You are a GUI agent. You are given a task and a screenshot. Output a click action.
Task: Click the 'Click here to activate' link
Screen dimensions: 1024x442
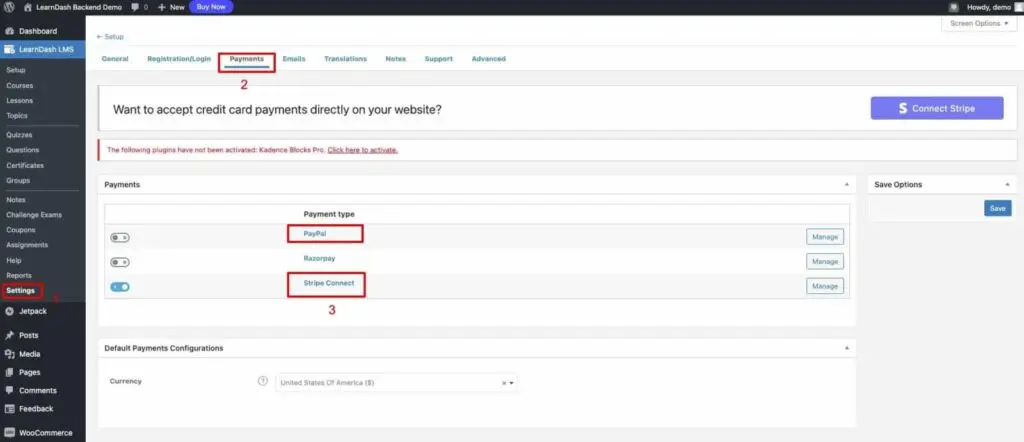[362, 150]
